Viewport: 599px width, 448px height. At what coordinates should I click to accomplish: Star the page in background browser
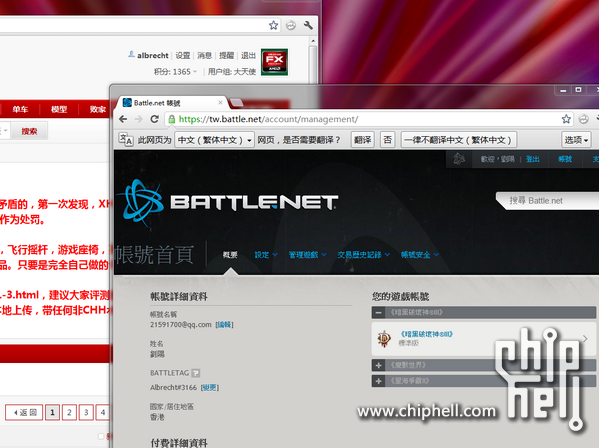[x=274, y=25]
